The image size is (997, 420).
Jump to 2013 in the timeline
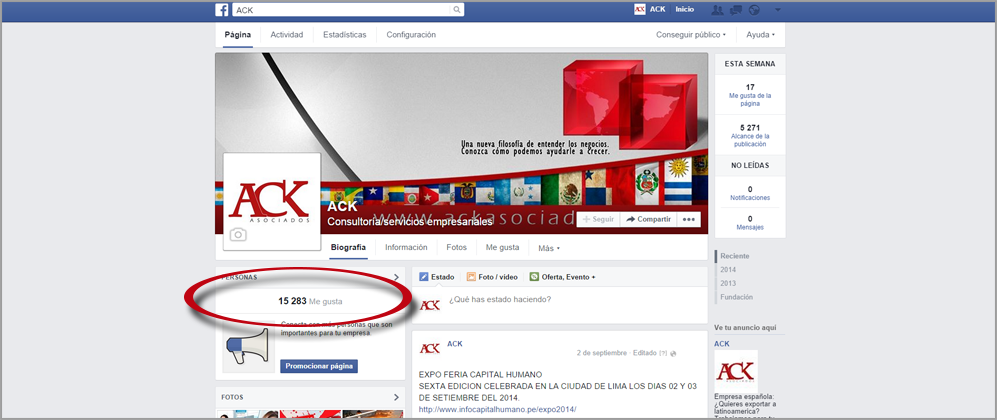tap(728, 283)
